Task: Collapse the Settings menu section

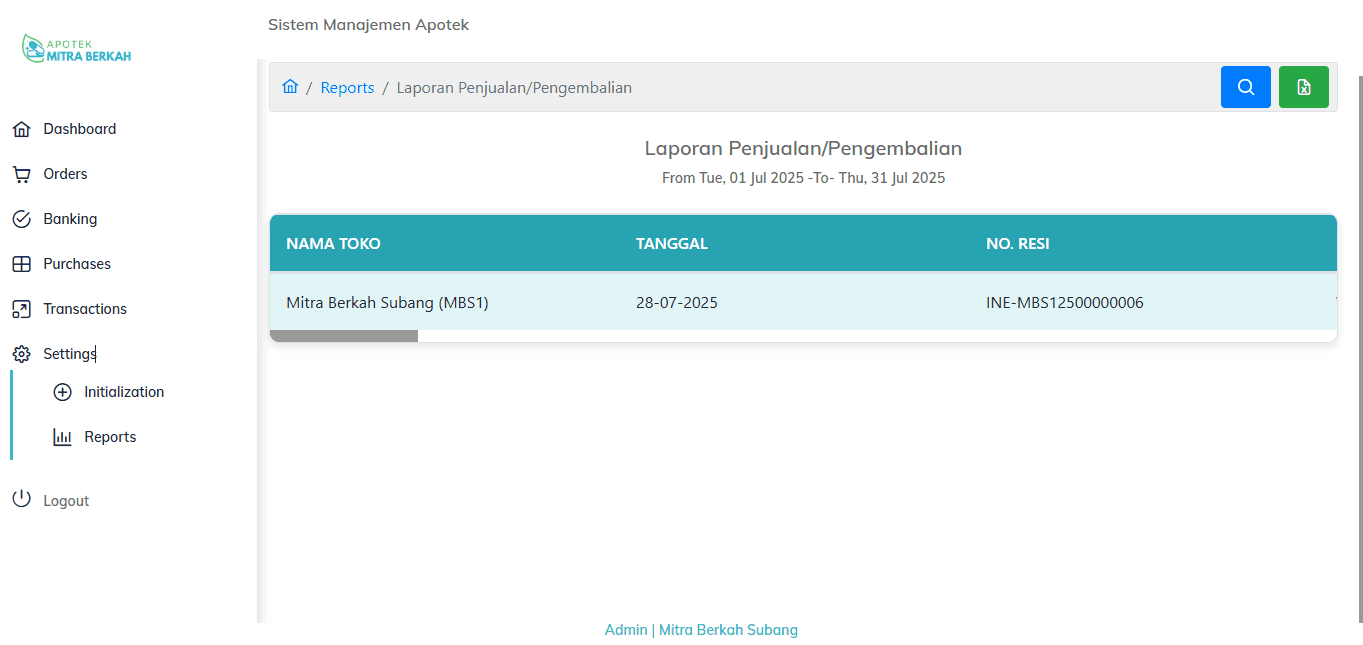Action: pos(69,354)
